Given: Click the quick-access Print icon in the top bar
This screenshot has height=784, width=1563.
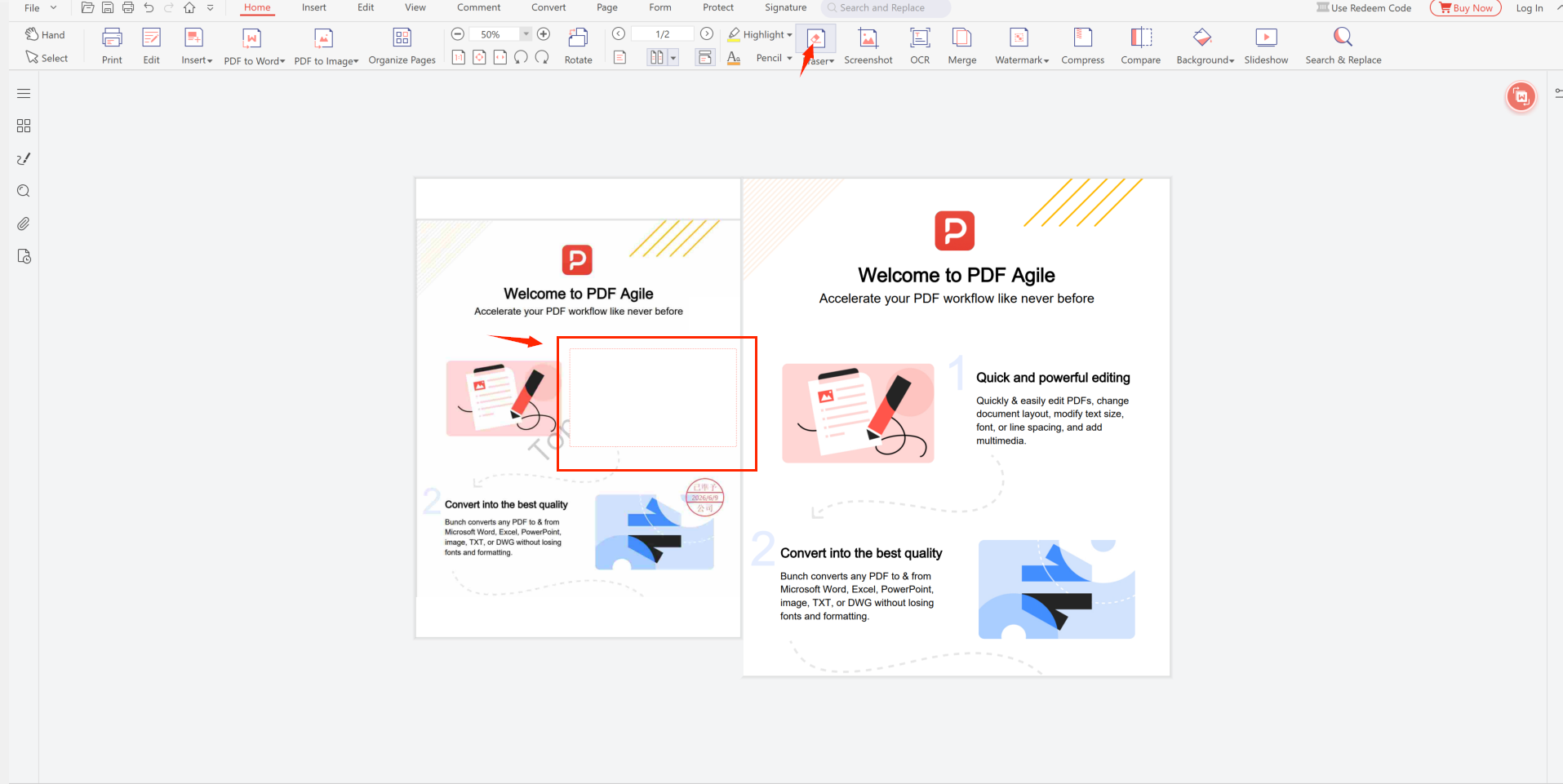Looking at the screenshot, I should (x=128, y=7).
